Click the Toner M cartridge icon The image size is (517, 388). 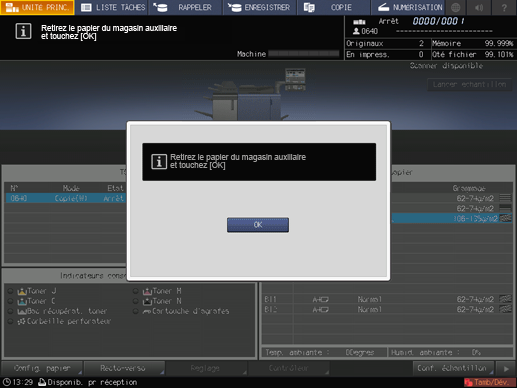[x=147, y=291]
